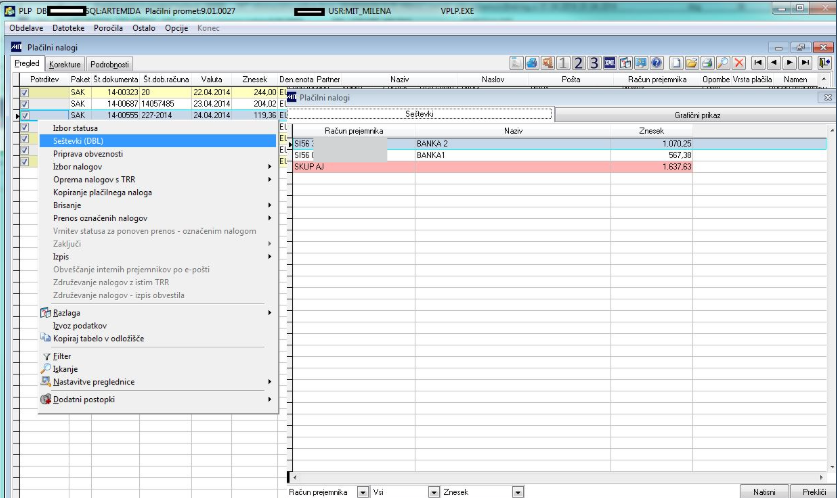Create new record with blank page icon
The image size is (837, 498).
pyautogui.click(x=676, y=63)
